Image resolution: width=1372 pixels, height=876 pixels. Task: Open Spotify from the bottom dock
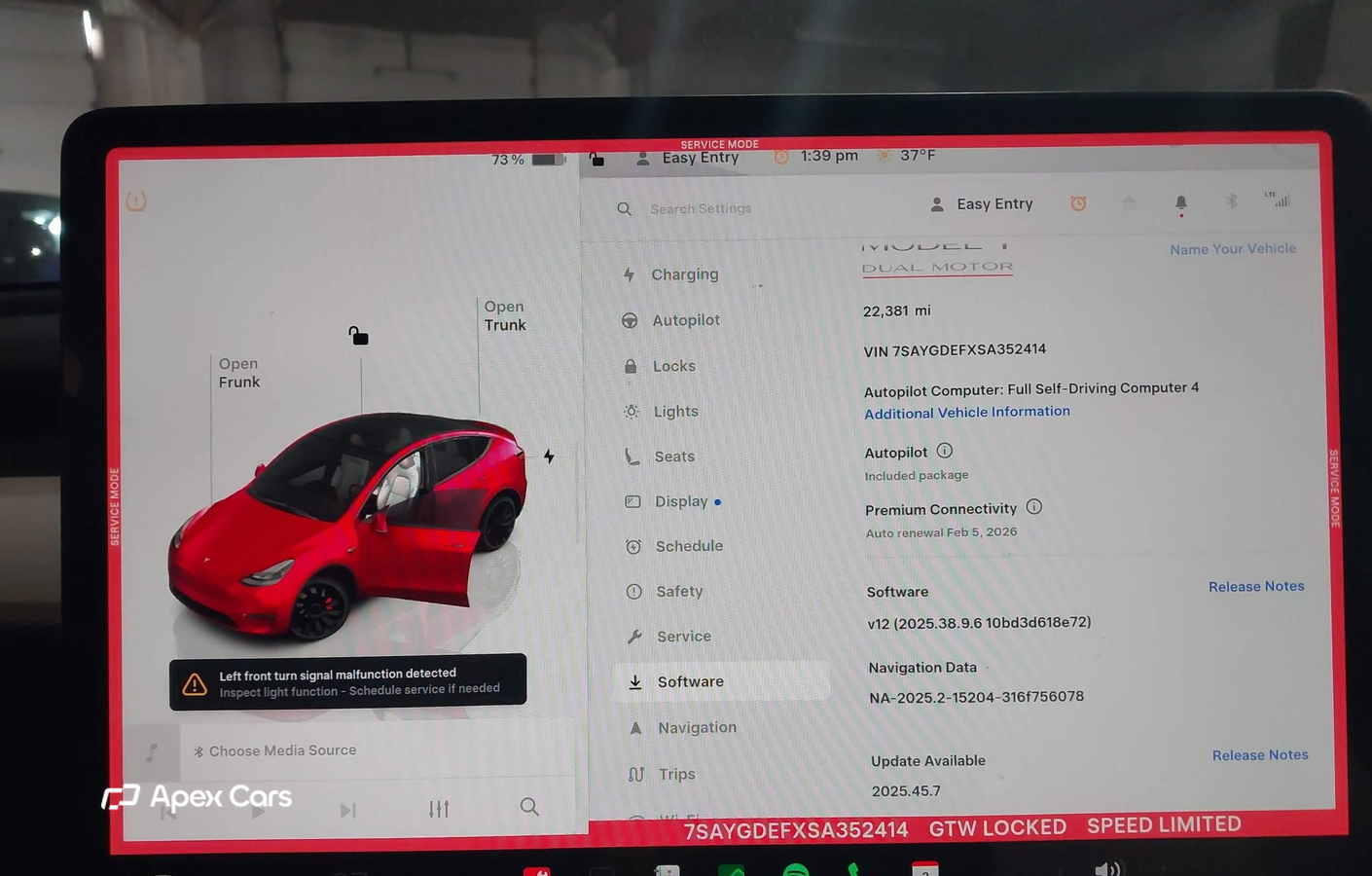click(796, 869)
